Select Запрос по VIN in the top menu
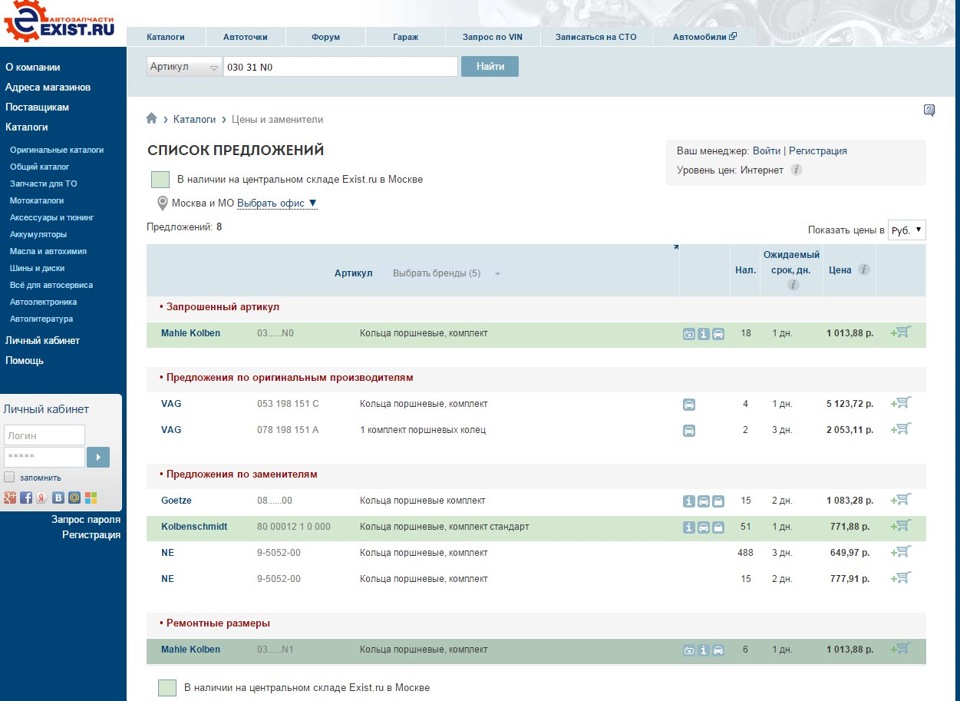 492,37
